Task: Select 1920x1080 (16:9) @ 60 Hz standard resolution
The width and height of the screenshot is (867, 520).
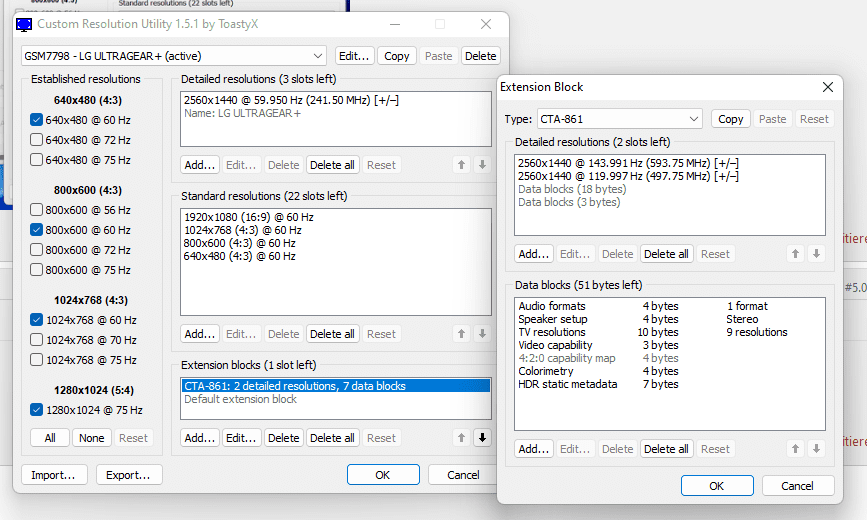Action: 336,217
